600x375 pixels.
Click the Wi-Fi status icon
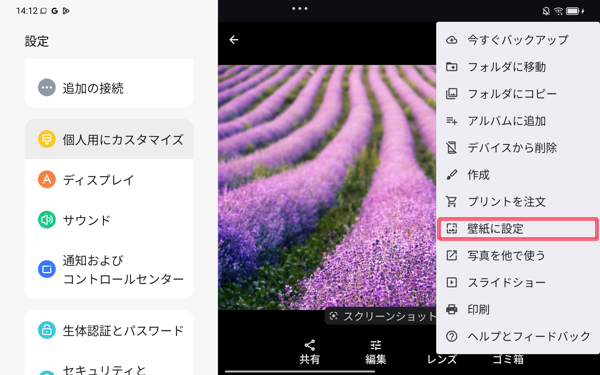(x=559, y=11)
